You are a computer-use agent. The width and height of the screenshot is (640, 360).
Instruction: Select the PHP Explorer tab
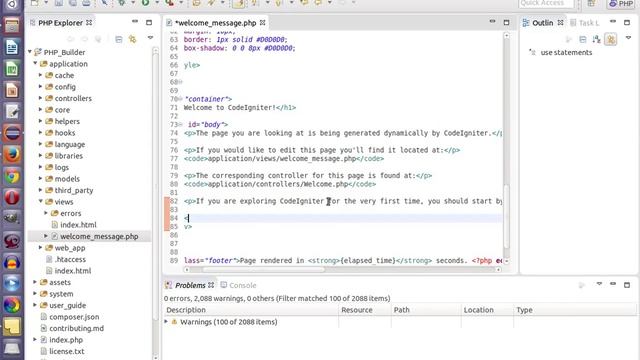click(61, 23)
